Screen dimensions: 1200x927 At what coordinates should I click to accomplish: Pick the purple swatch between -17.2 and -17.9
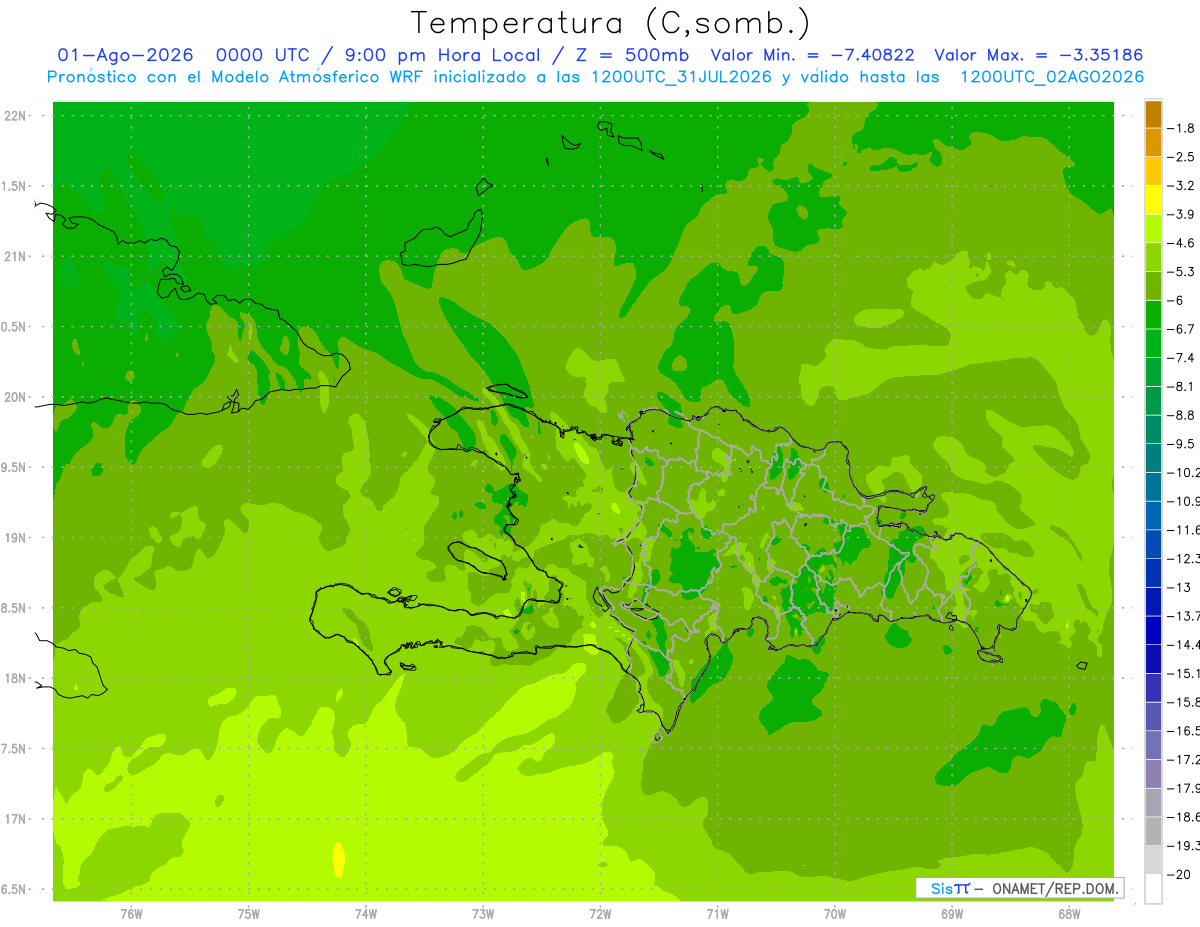[x=1153, y=773]
